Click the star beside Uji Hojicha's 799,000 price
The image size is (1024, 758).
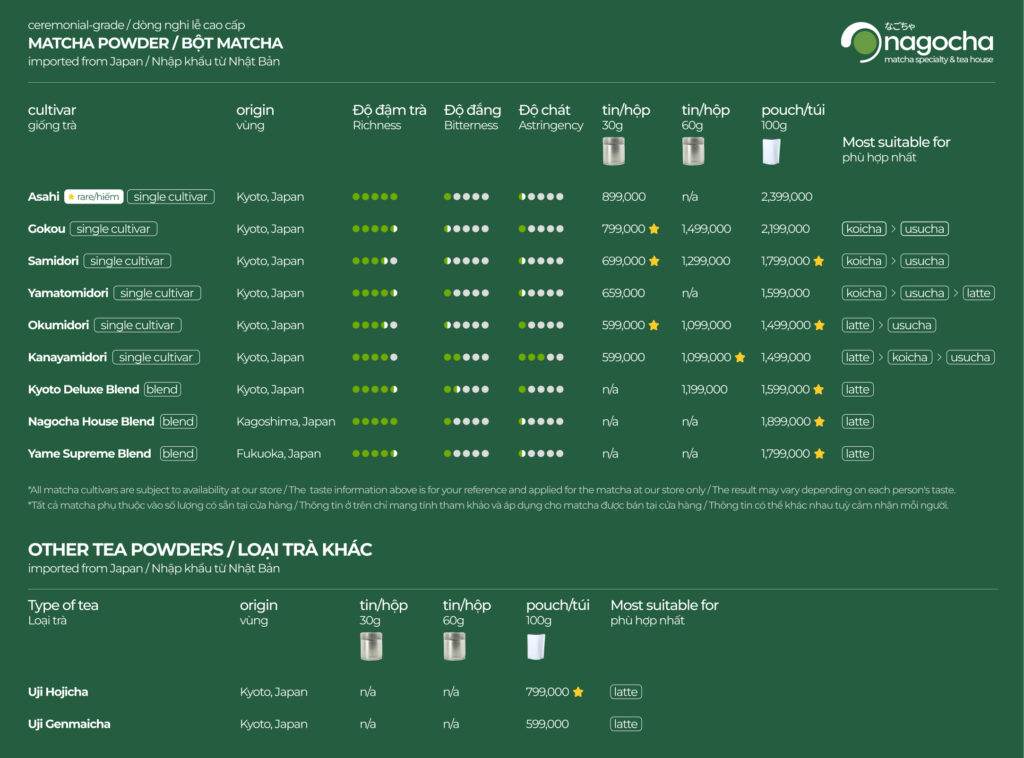point(578,692)
